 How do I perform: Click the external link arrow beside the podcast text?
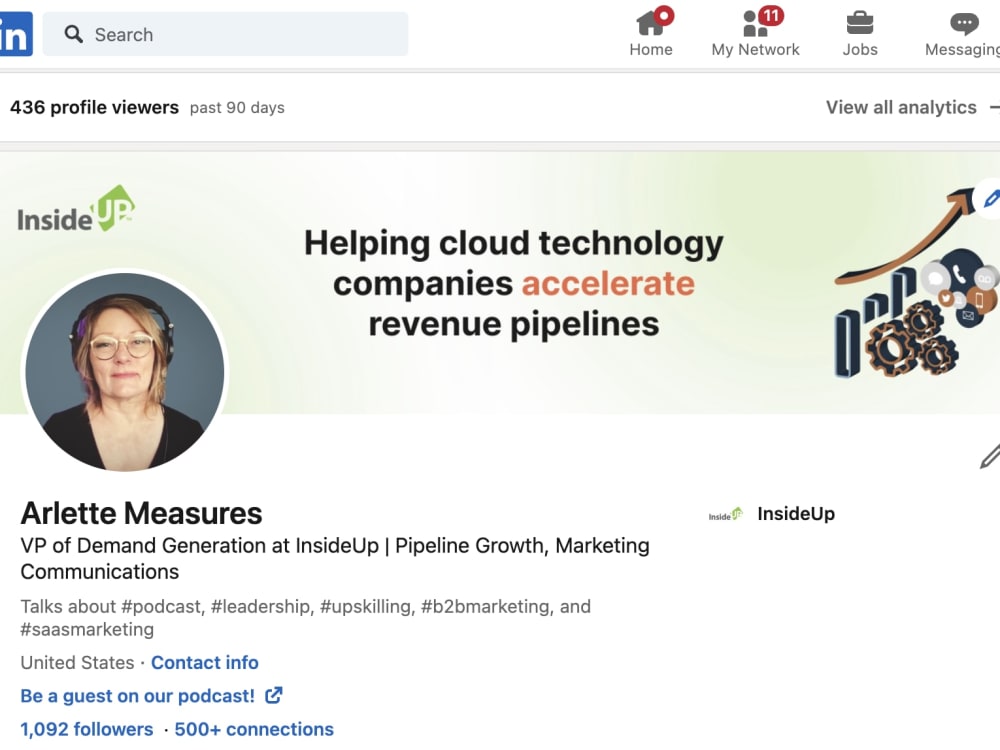pos(272,695)
